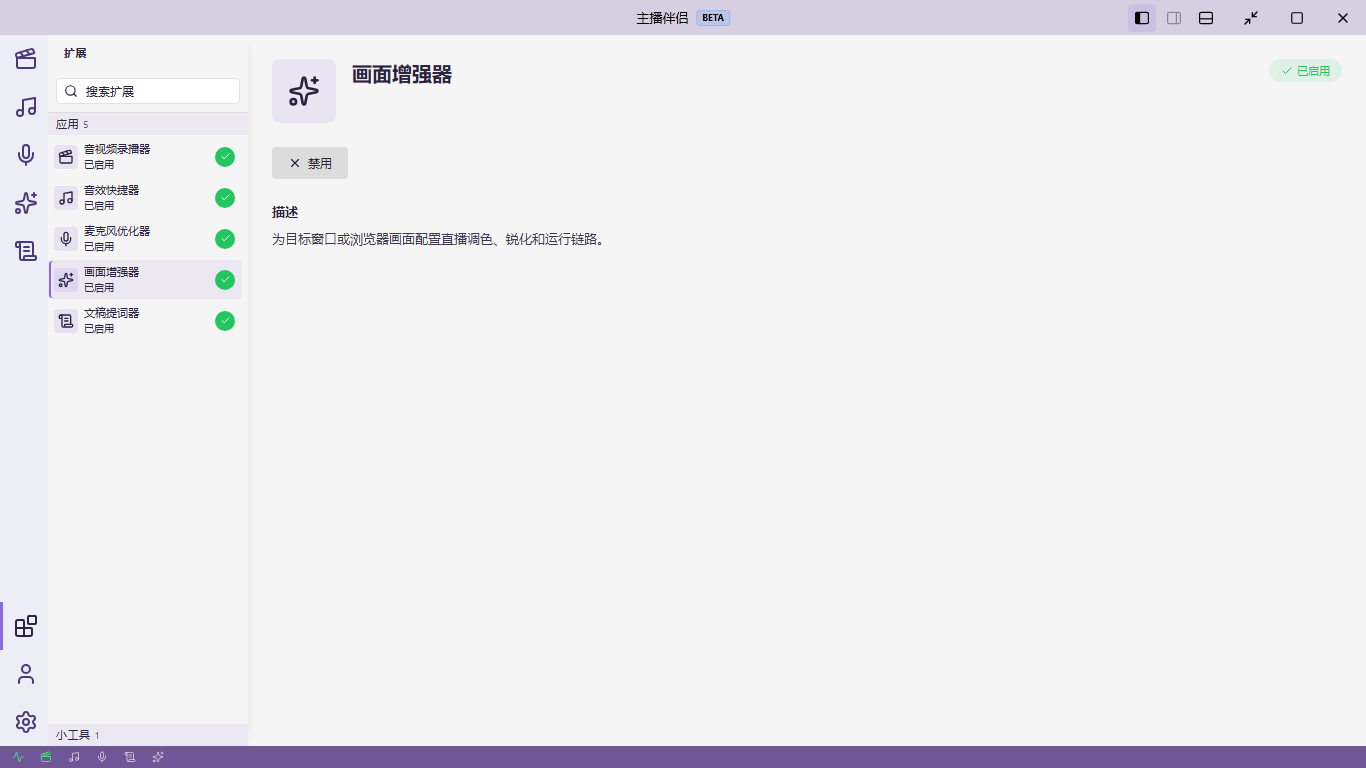Open the recorder clapperboard icon in activity bar

26,59
